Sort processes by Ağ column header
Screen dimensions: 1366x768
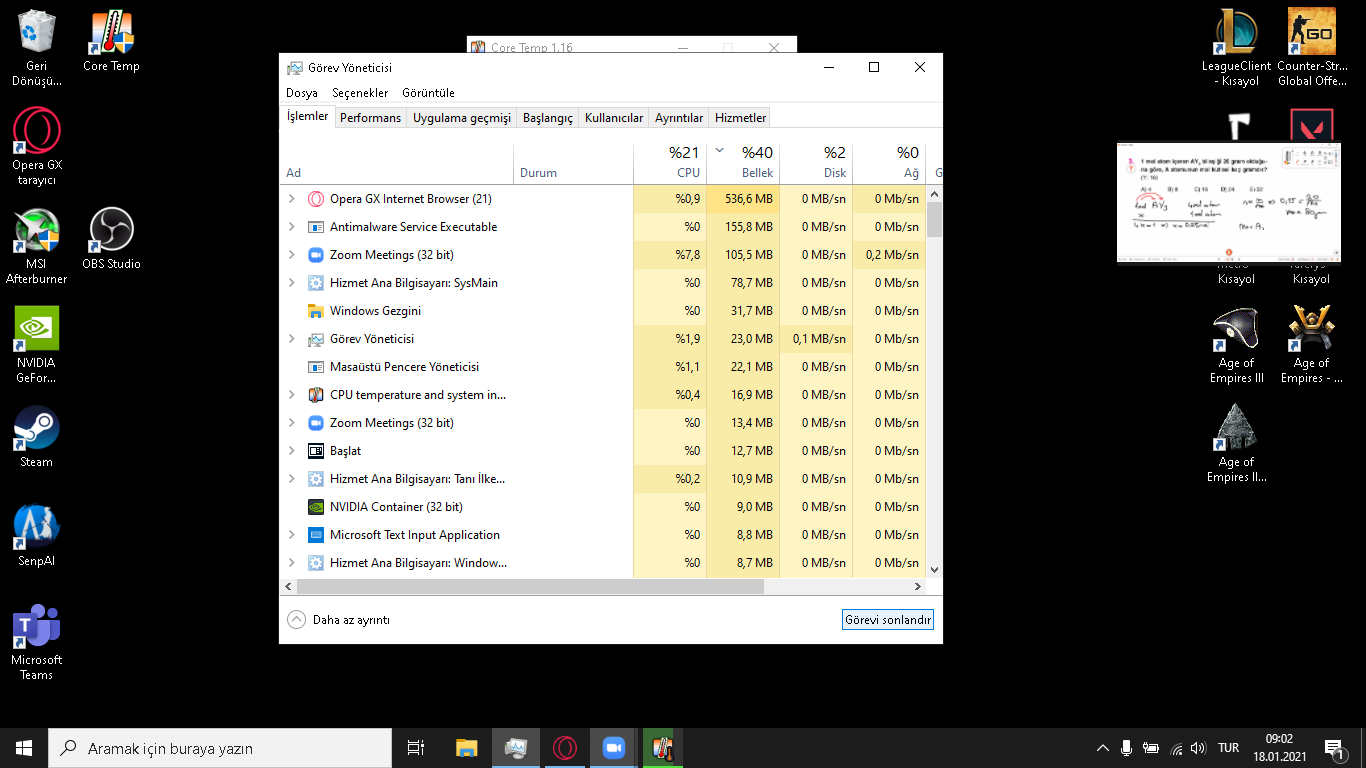point(889,163)
